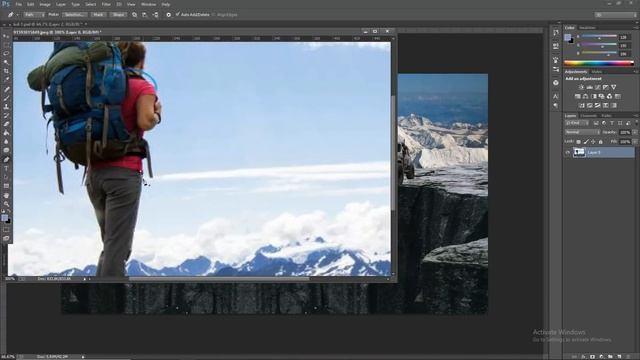The height and width of the screenshot is (360, 640).
Task: Open the Path mode dropdown
Action: 34,15
